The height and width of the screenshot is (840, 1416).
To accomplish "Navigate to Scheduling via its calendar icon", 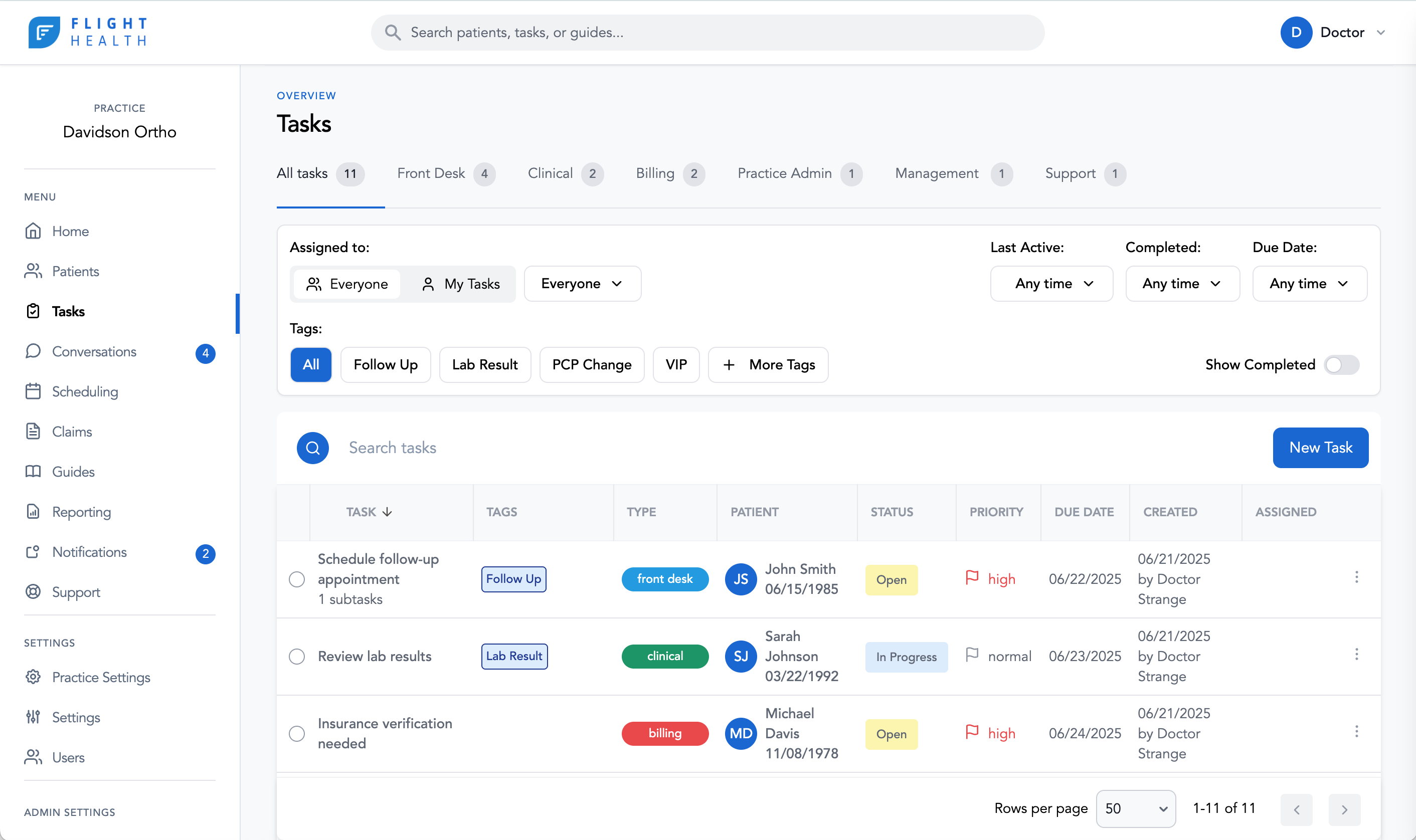I will (x=34, y=391).
